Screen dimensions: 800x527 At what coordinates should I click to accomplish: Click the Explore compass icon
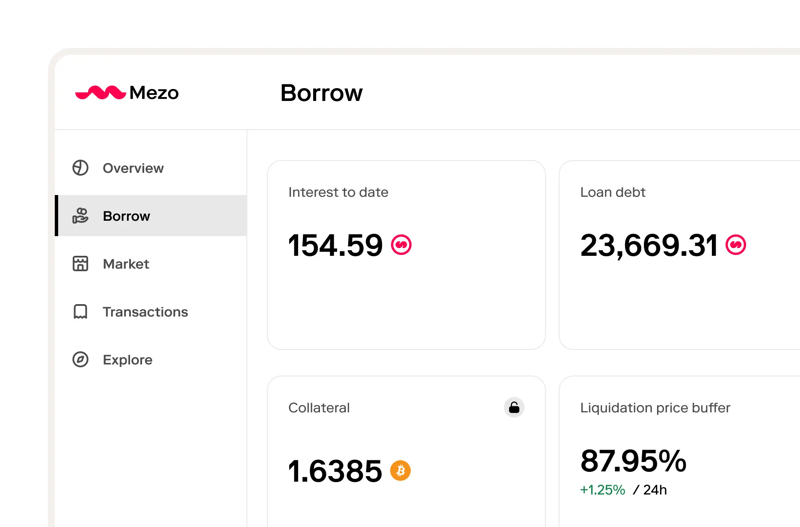click(x=81, y=360)
